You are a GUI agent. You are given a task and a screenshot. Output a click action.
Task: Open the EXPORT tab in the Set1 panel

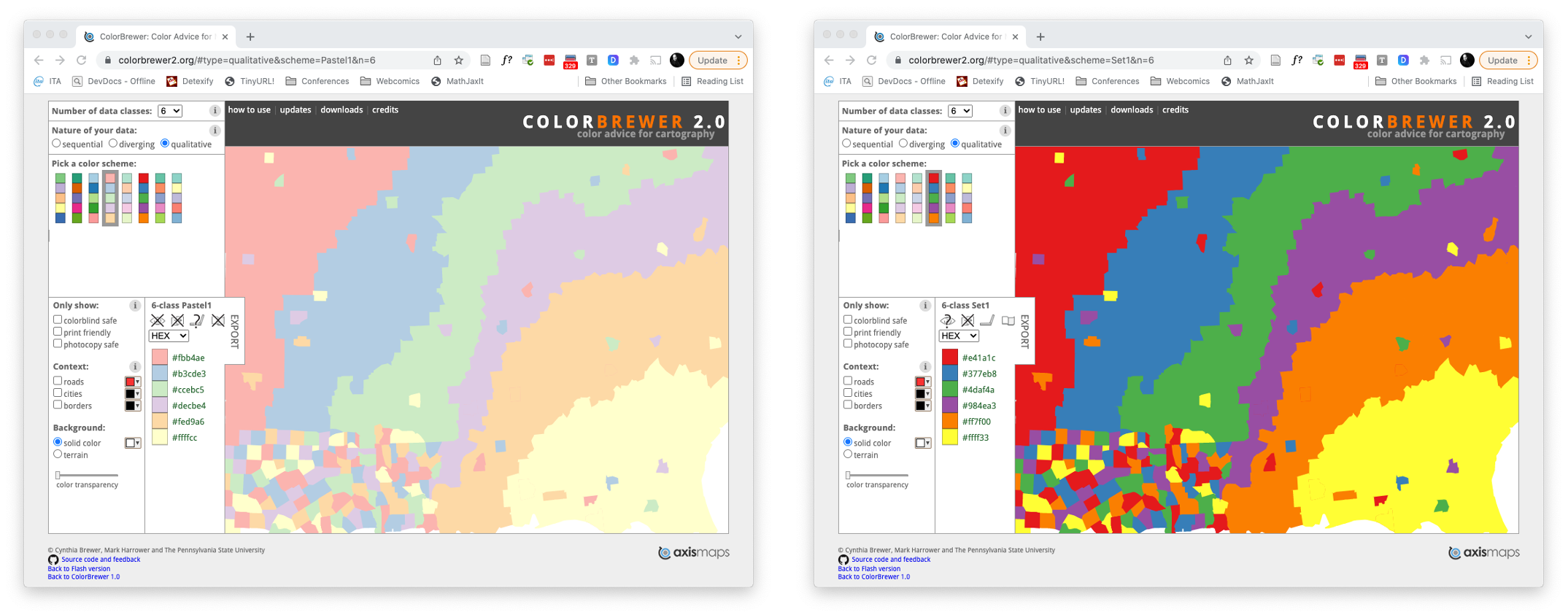coord(1025,331)
